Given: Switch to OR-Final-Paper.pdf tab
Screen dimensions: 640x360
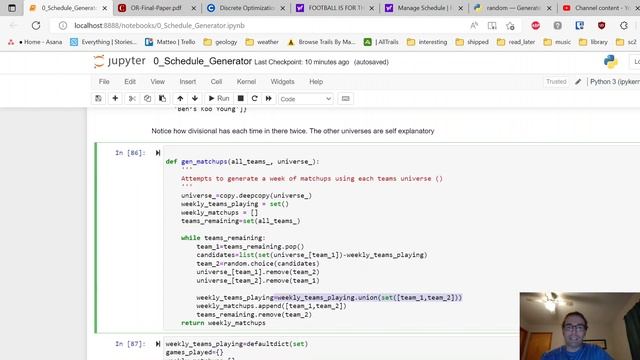Looking at the screenshot, I should pos(156,8).
